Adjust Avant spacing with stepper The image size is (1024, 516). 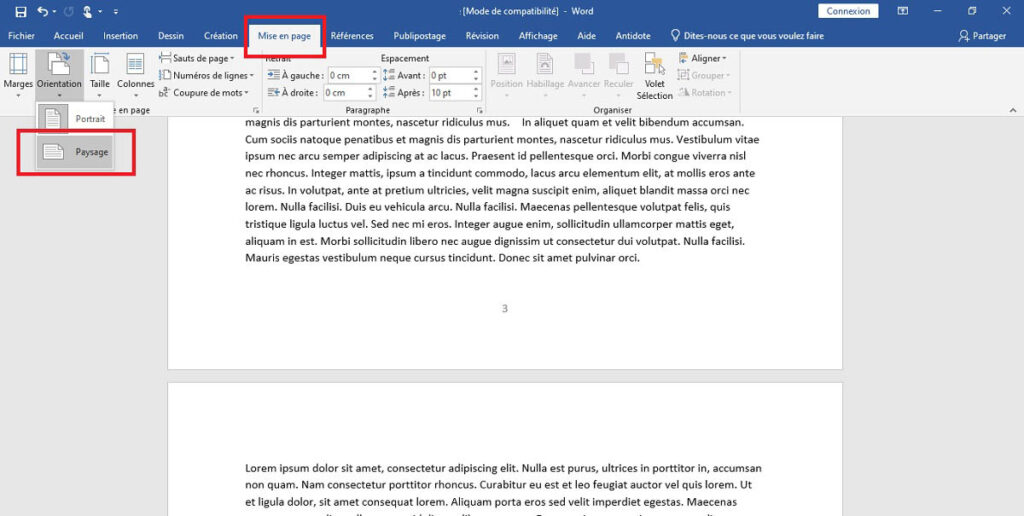click(x=476, y=75)
